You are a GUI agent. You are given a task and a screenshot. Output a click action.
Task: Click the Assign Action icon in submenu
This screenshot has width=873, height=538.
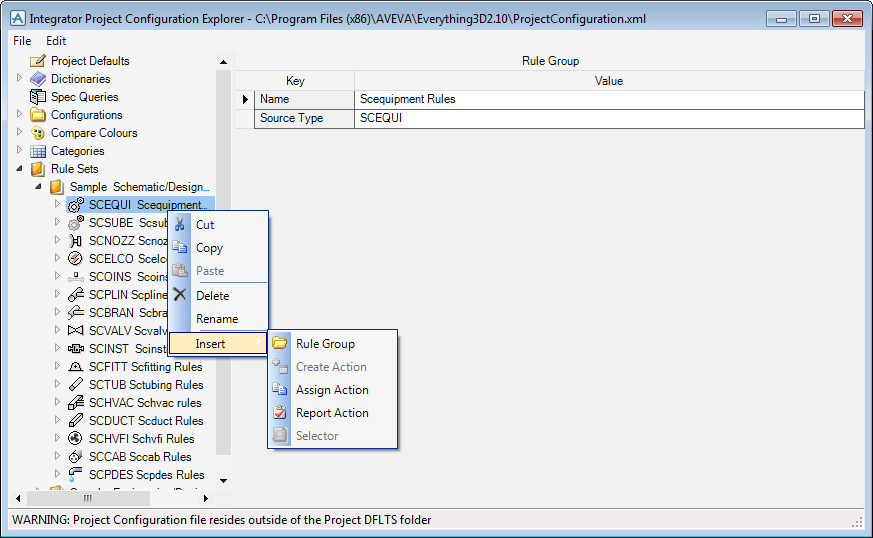(279, 389)
